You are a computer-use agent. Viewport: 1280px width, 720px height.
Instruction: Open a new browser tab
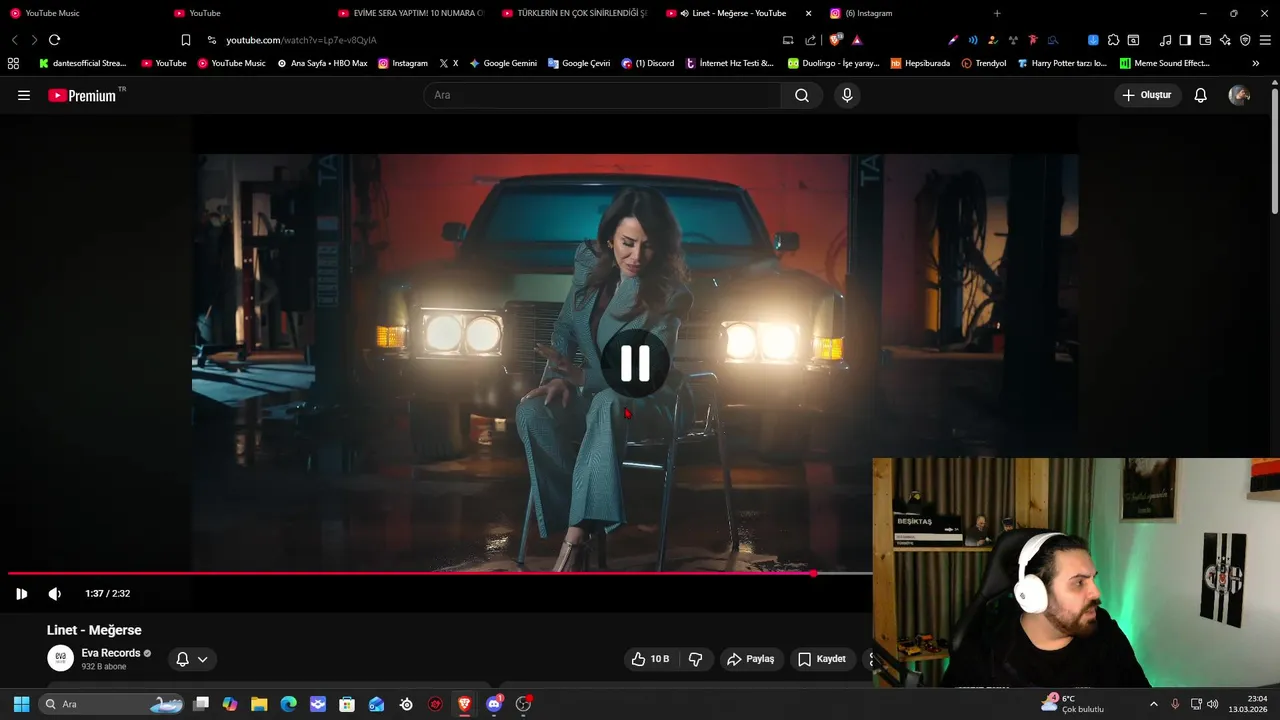997,13
